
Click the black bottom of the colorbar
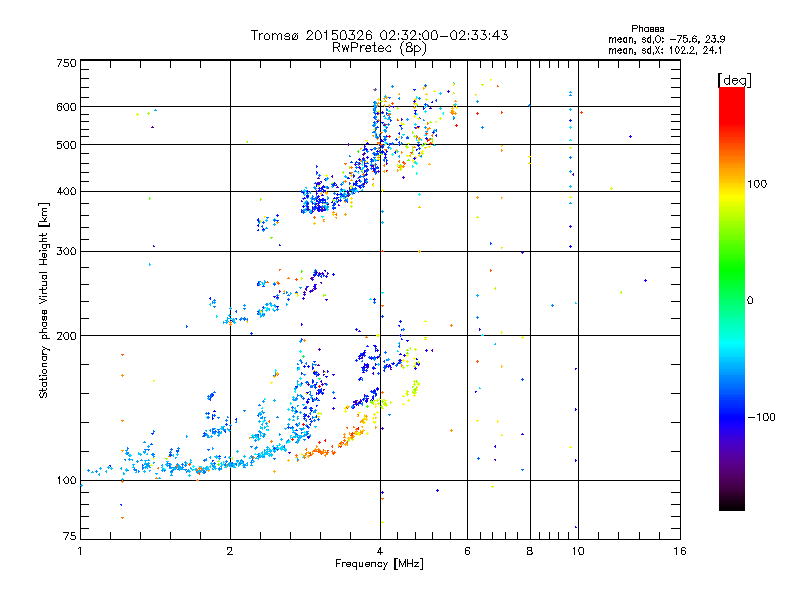click(732, 503)
